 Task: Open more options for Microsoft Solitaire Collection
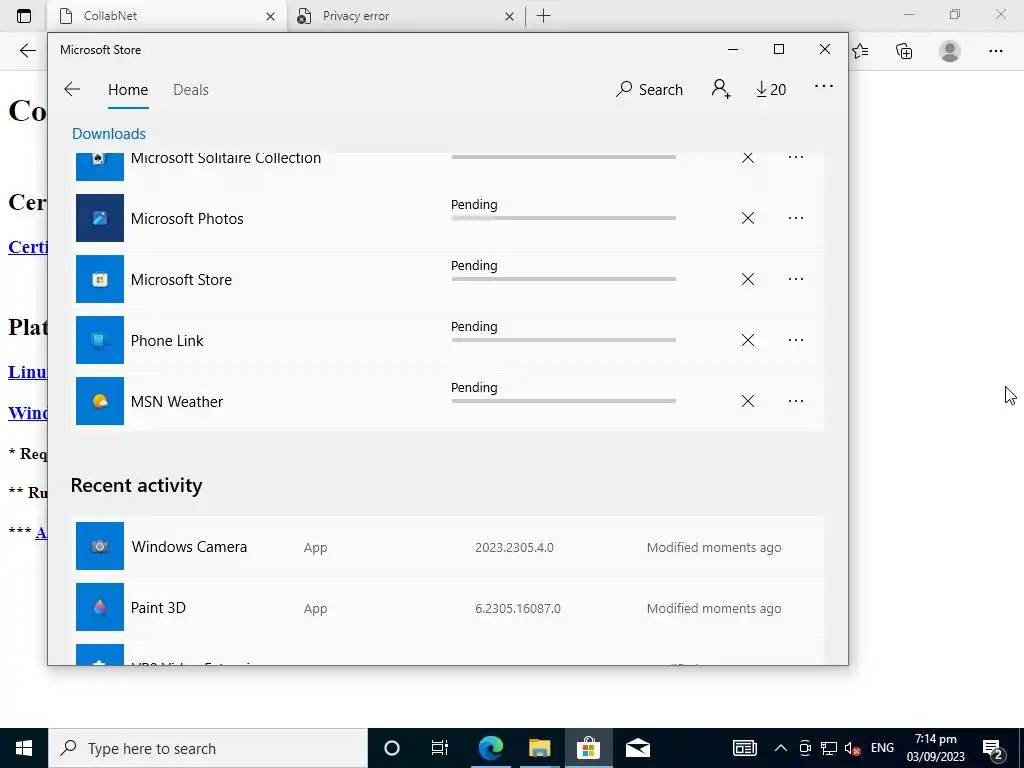click(x=795, y=157)
